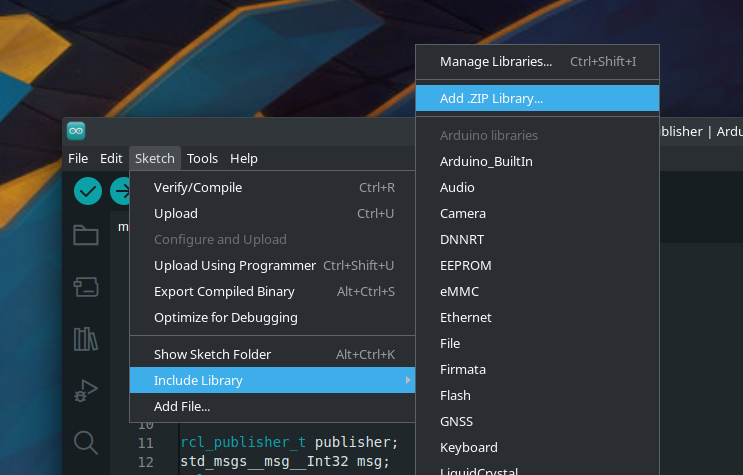Image resolution: width=743 pixels, height=475 pixels.
Task: Include the Audio library
Action: [537, 188]
